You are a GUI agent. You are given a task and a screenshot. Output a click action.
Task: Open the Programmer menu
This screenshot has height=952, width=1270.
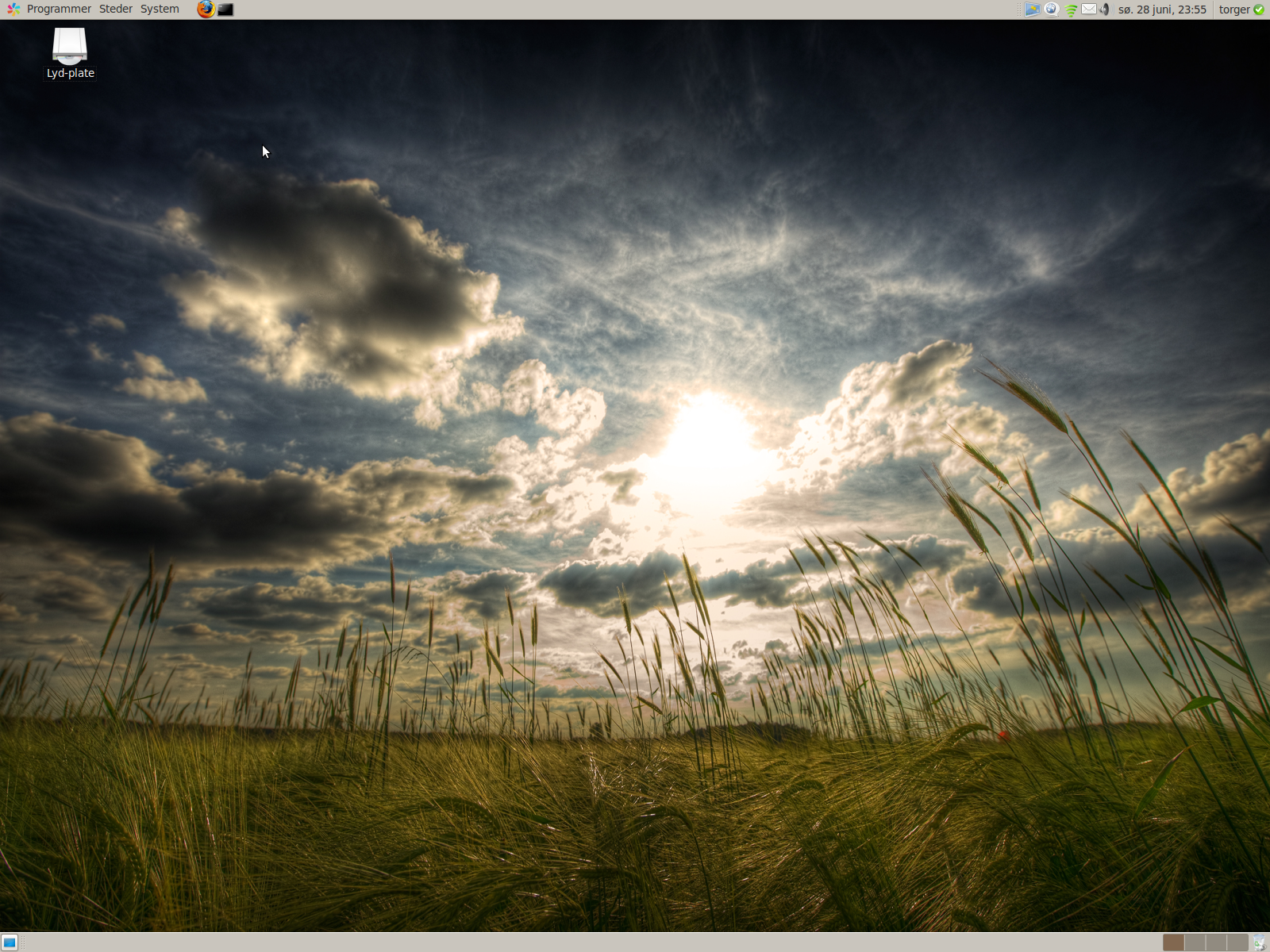point(59,10)
